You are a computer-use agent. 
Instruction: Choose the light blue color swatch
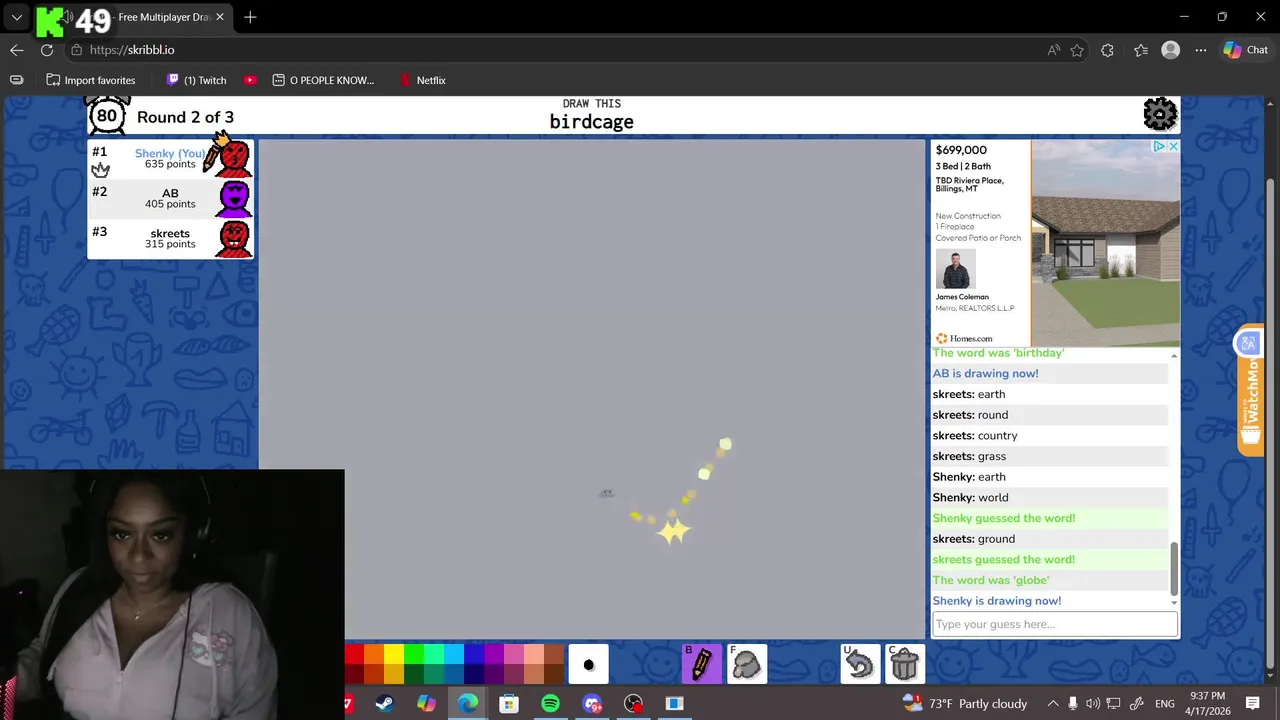point(454,654)
